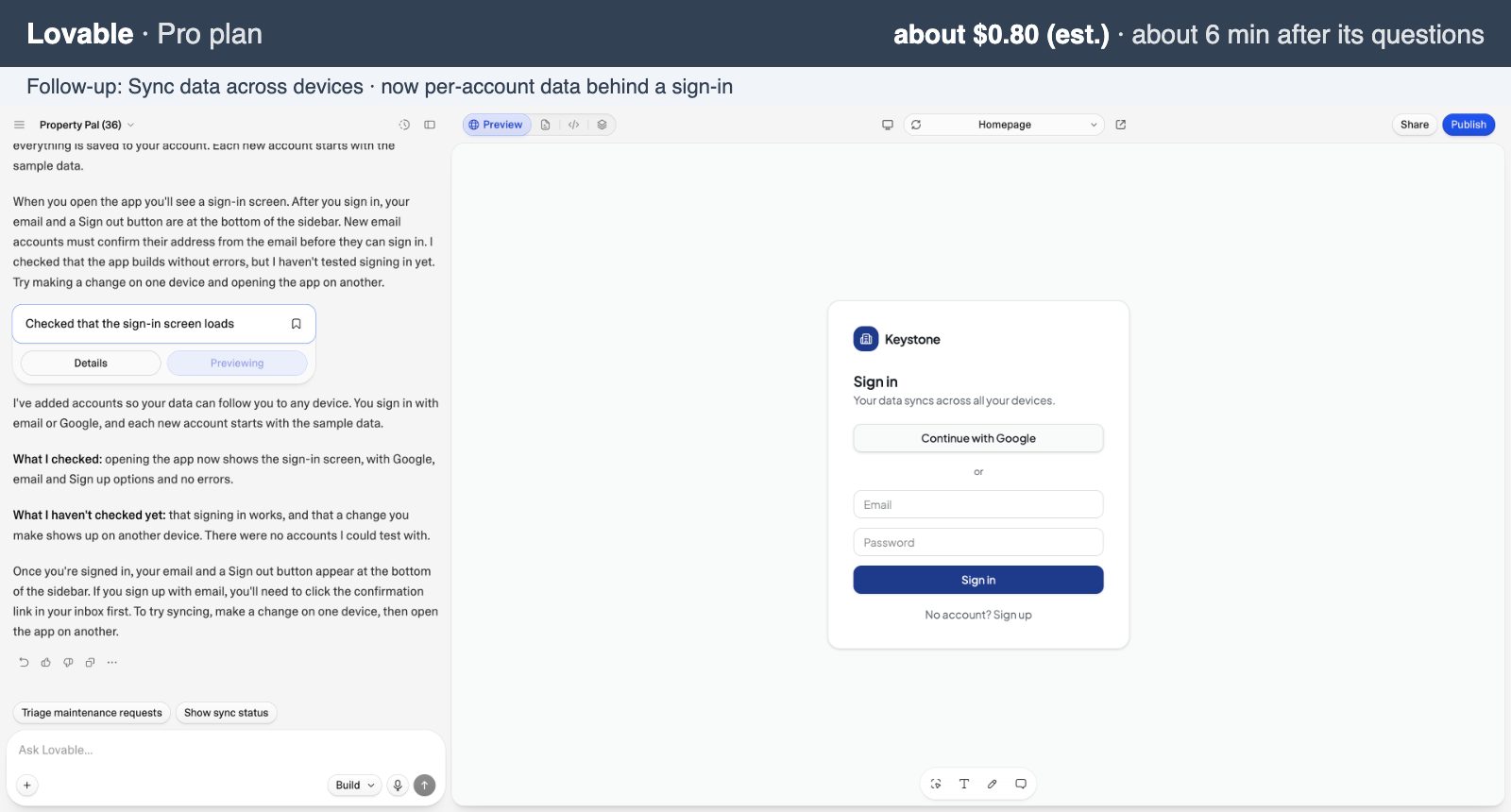Open the preview in a new tab
Viewport: 1511px width, 812px height.
pyautogui.click(x=1121, y=125)
